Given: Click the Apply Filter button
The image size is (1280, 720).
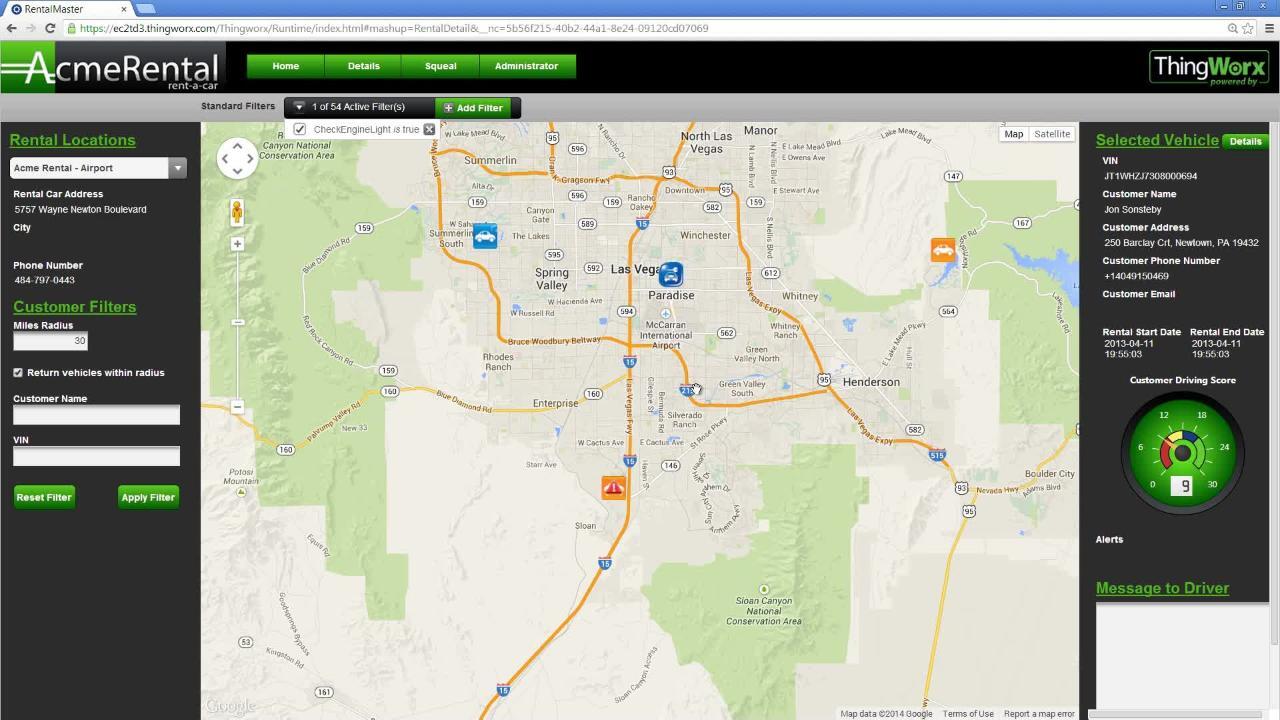Looking at the screenshot, I should 148,497.
